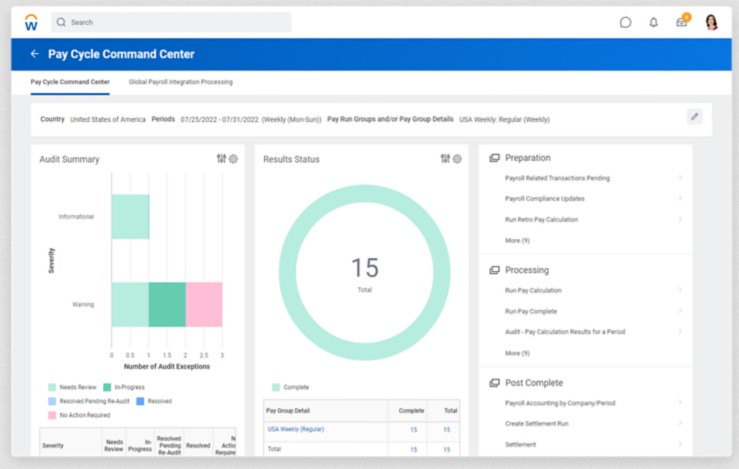The width and height of the screenshot is (739, 469).
Task: Toggle Needs Review legend swatch
Action: (x=52, y=387)
